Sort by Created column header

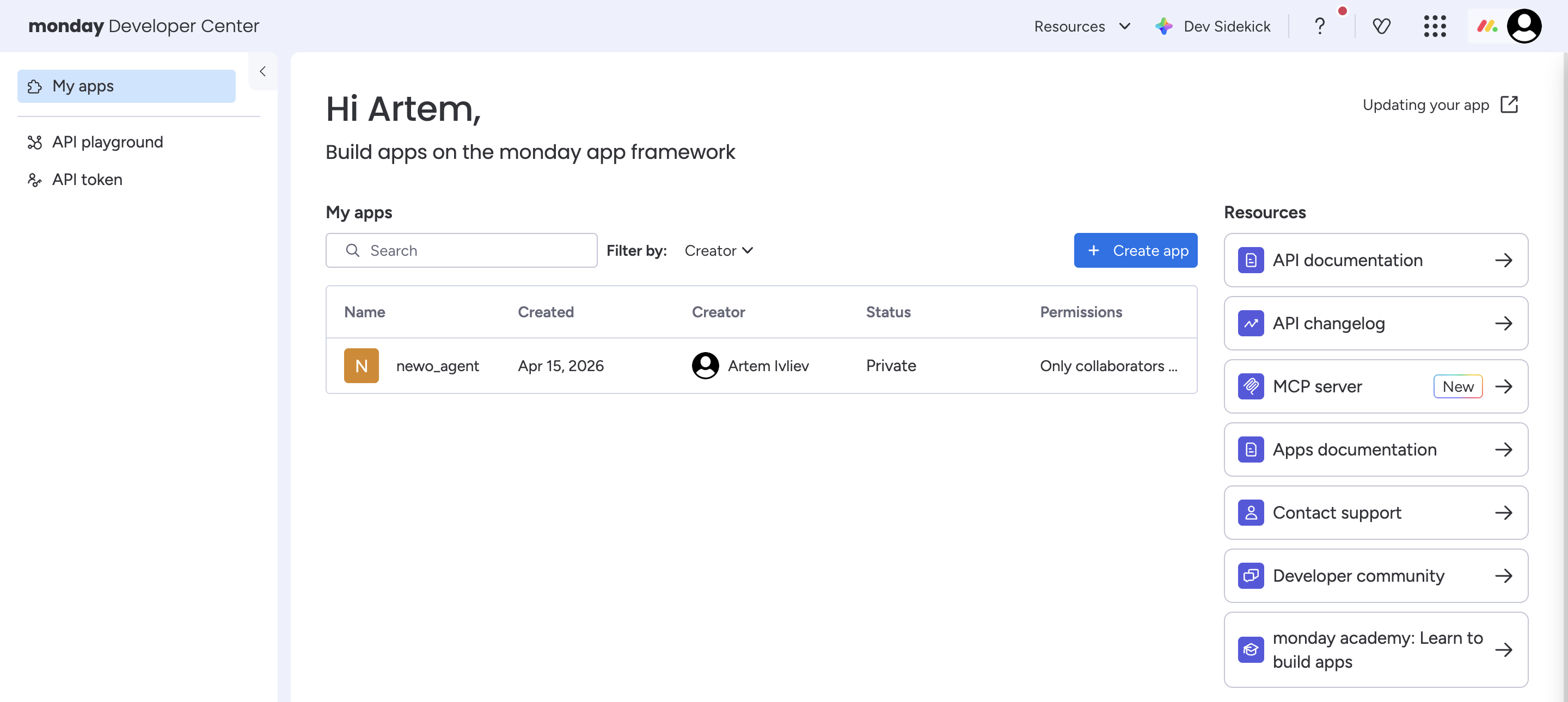[546, 312]
